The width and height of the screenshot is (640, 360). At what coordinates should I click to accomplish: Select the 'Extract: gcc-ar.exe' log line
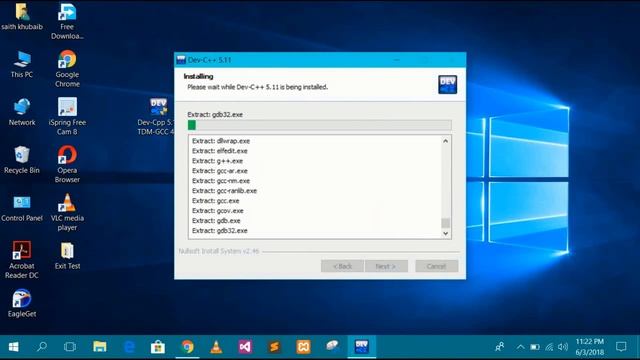tap(220, 171)
